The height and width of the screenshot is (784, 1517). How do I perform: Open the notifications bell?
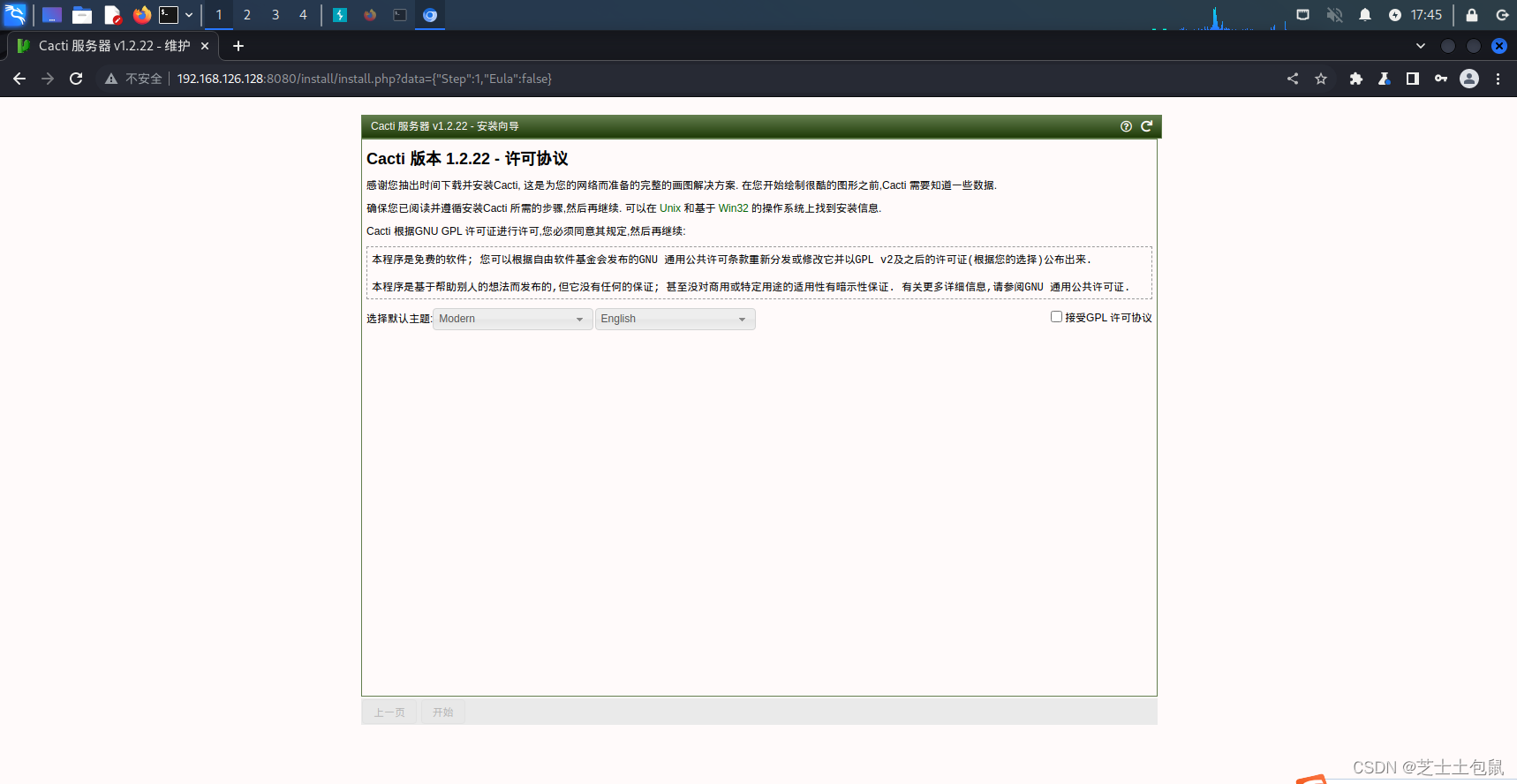tap(1365, 15)
